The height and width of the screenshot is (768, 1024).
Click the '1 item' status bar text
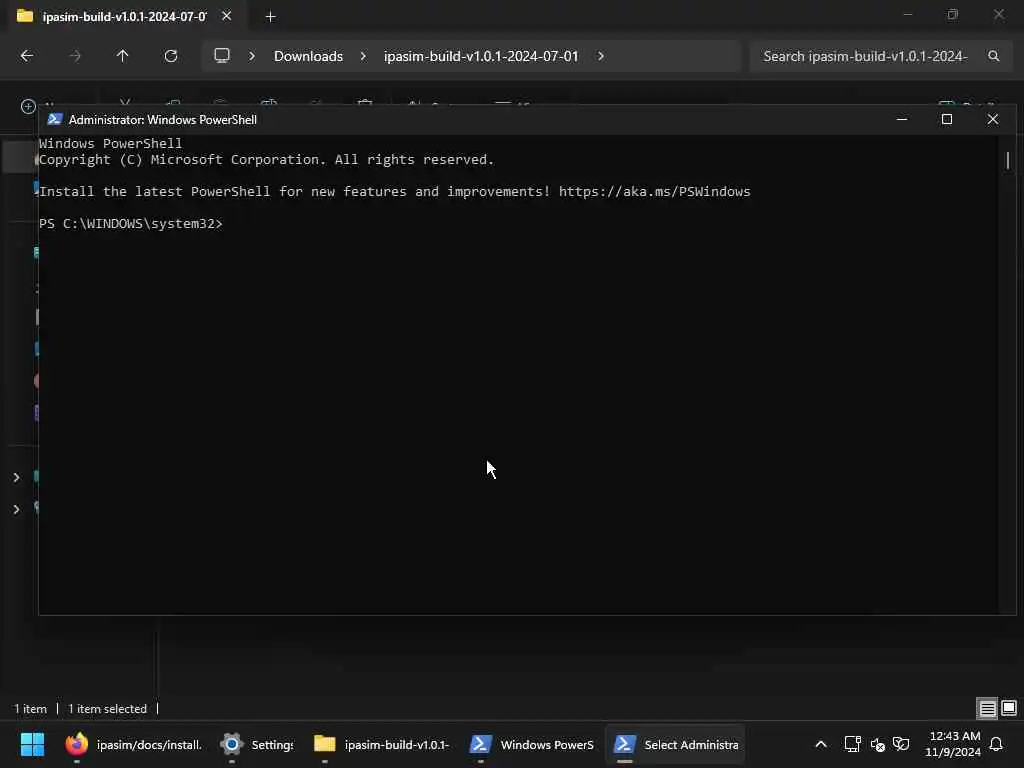coord(31,709)
